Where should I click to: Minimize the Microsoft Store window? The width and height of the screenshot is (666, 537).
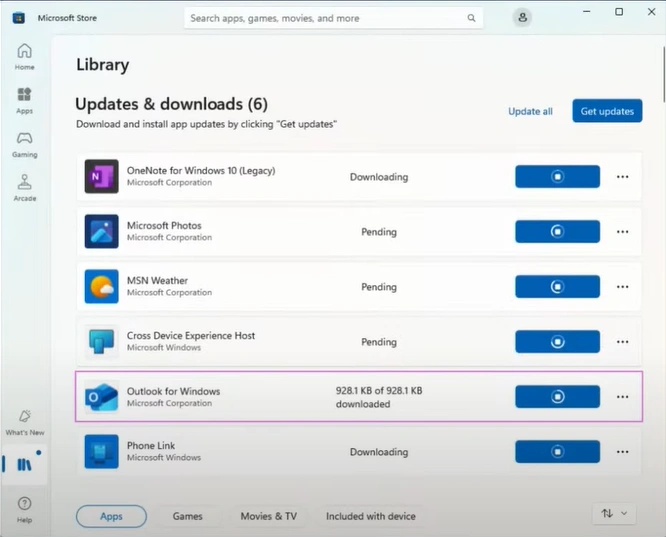point(587,12)
